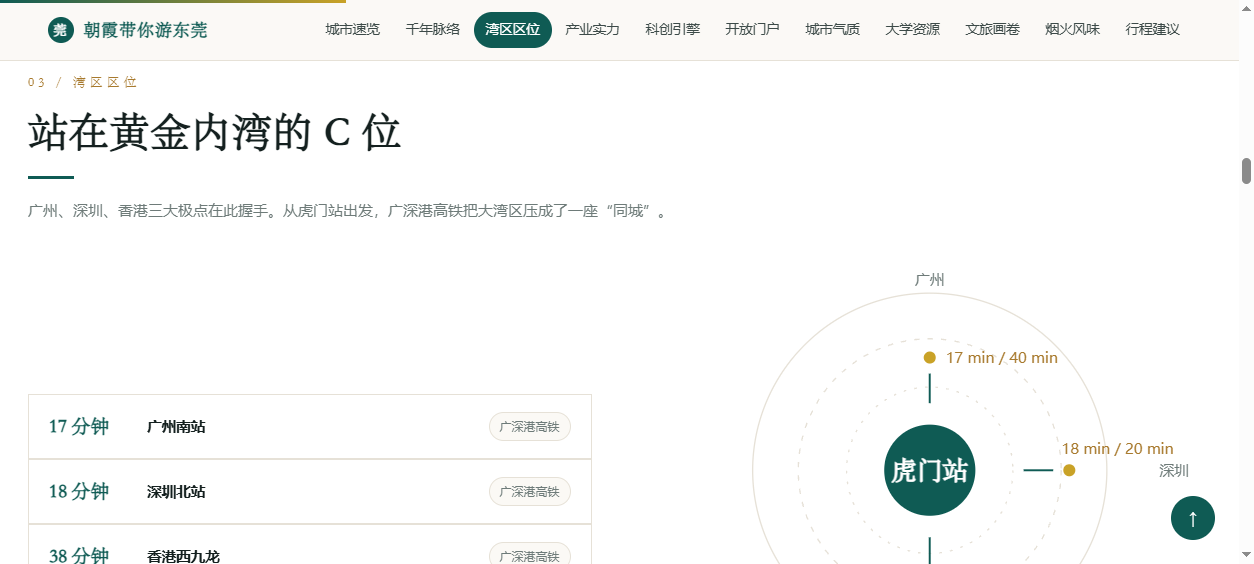Go to 大学资源 in the navigation
The image size is (1254, 564).
click(x=913, y=30)
